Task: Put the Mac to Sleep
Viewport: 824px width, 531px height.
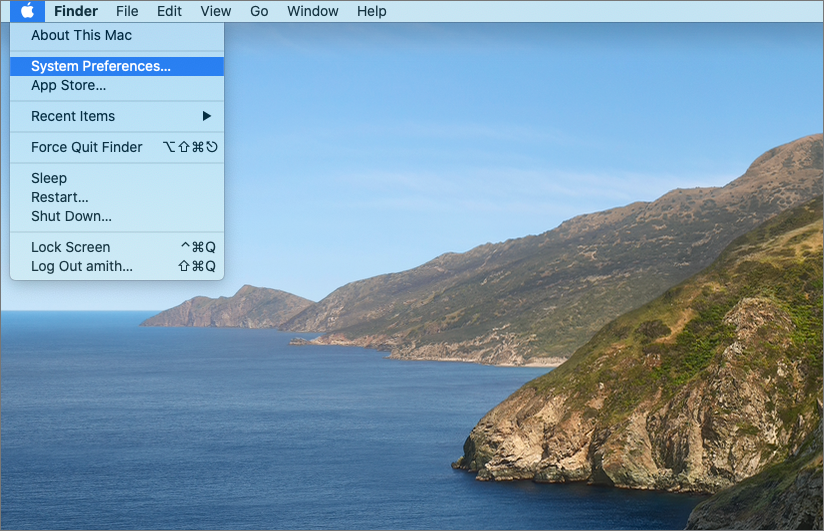Action: coord(49,178)
